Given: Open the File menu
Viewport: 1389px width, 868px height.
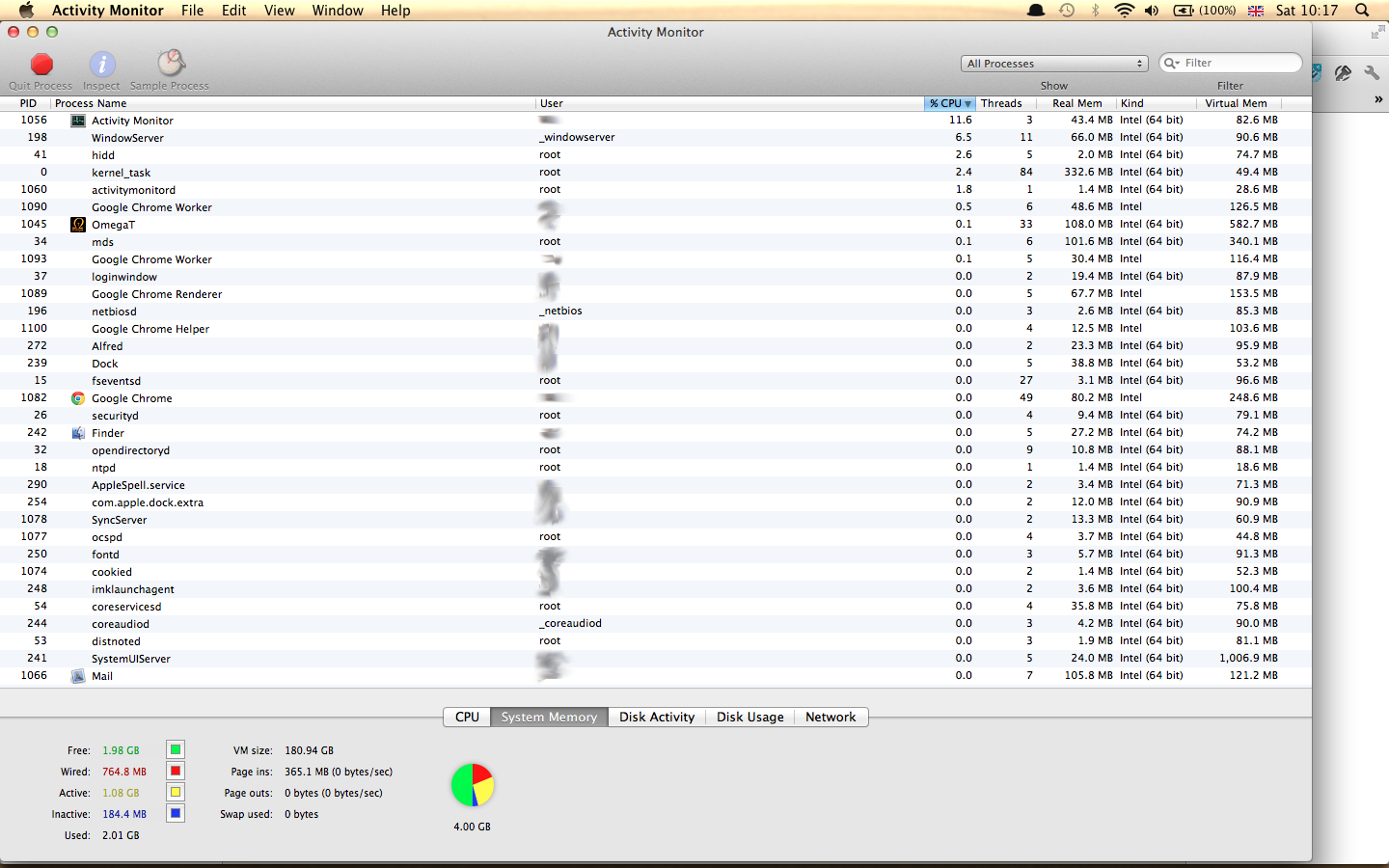Looking at the screenshot, I should (192, 10).
